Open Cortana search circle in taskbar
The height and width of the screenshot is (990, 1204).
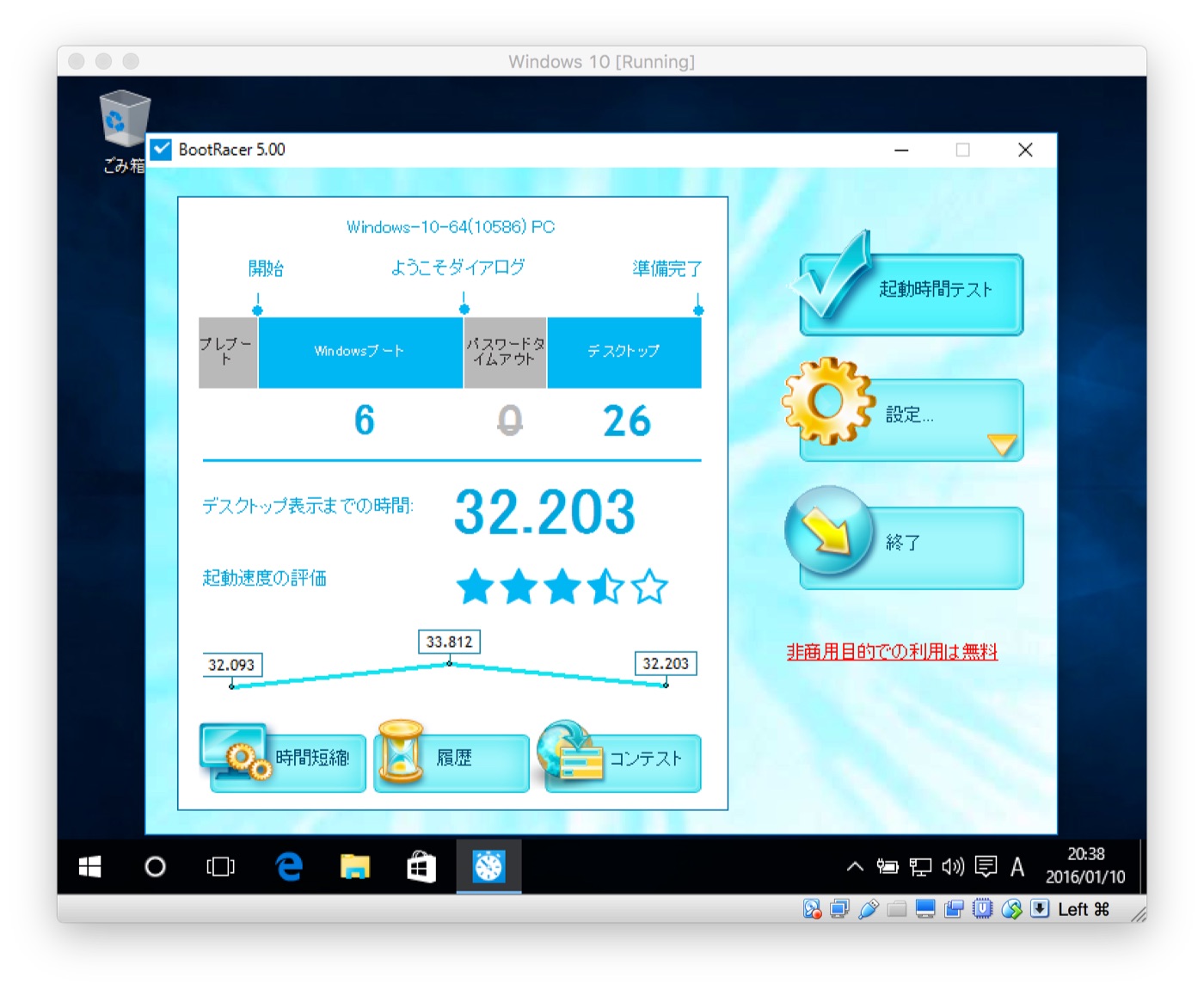(155, 866)
